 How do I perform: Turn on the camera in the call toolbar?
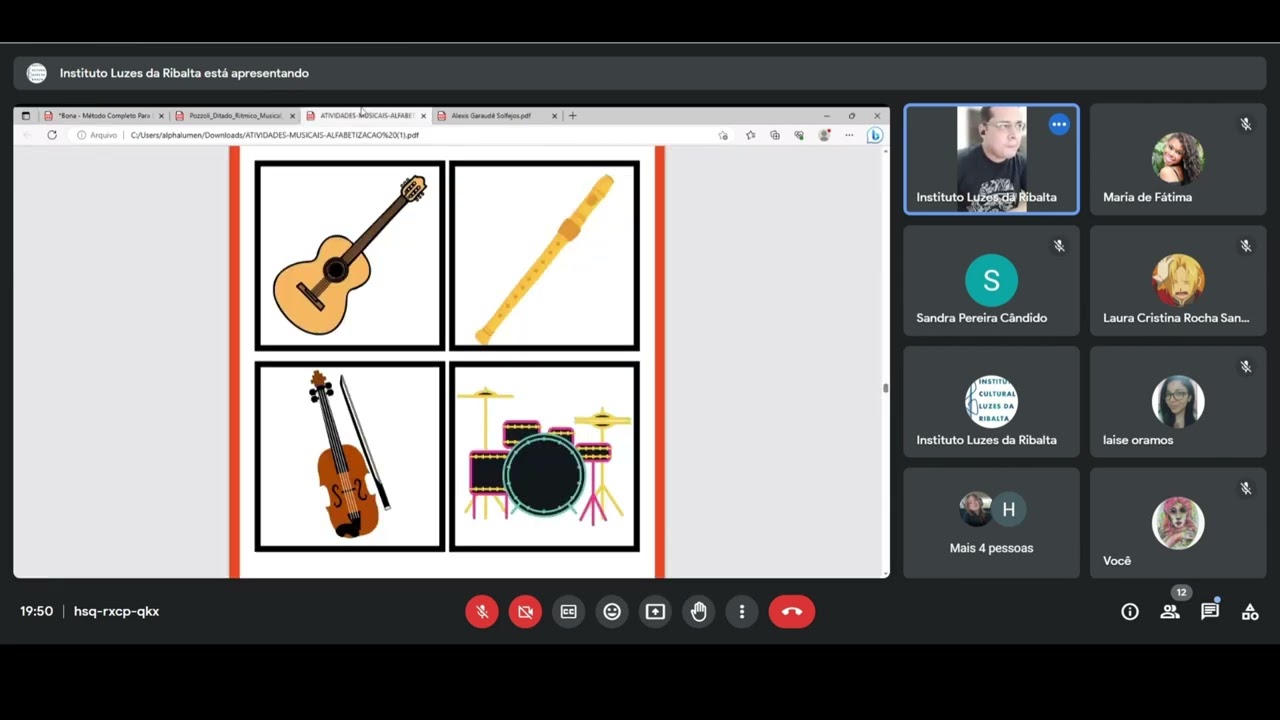[x=525, y=612]
